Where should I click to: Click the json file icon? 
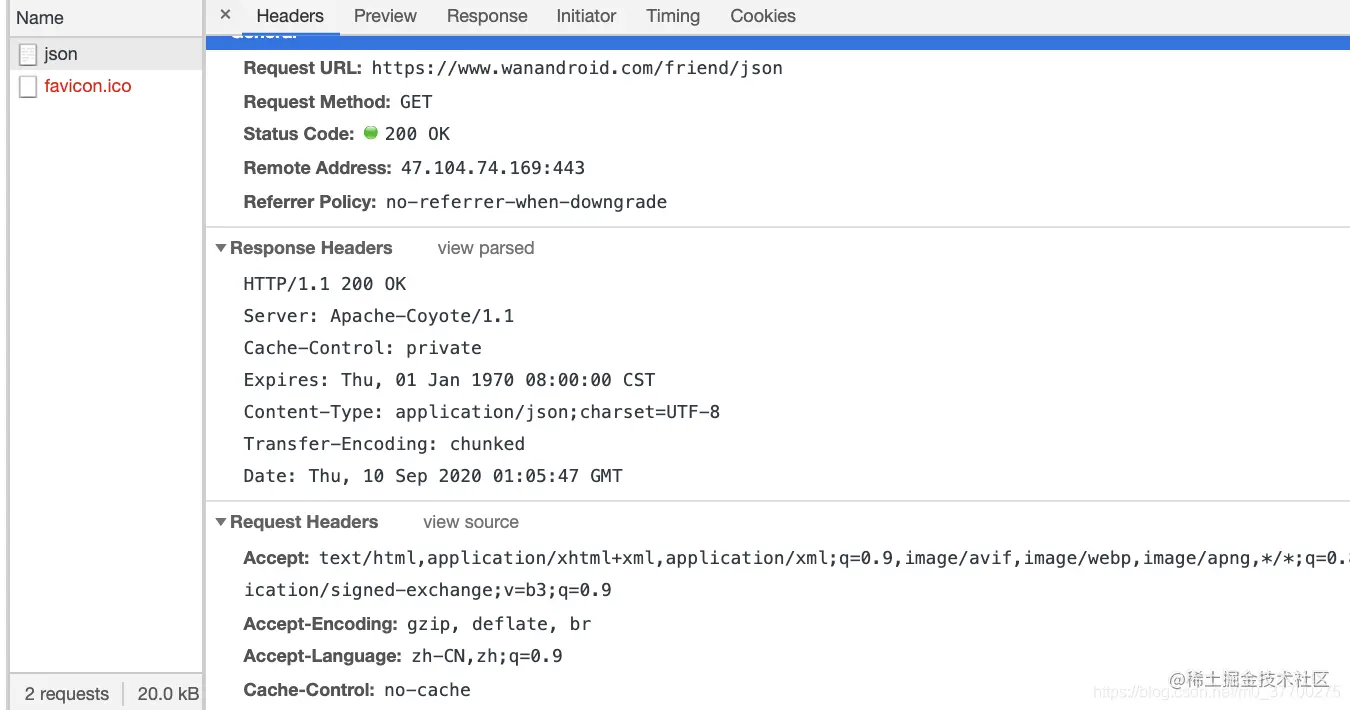[x=28, y=54]
